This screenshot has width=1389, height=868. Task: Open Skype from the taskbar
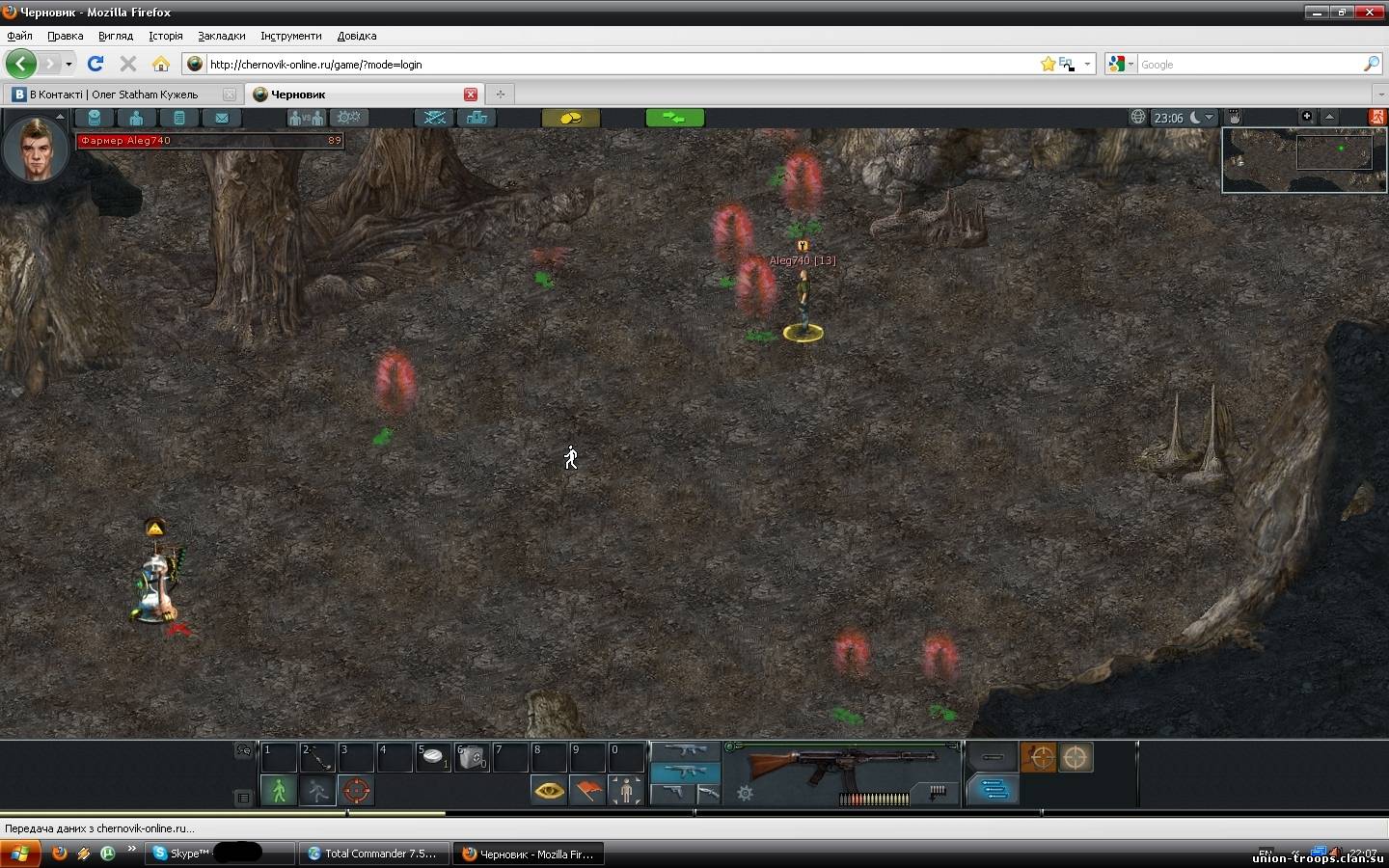(222, 854)
